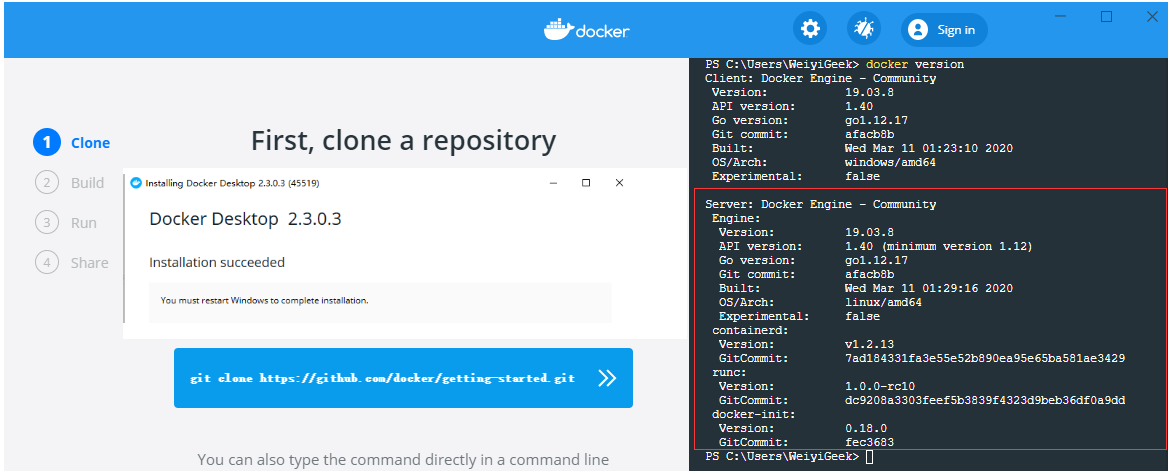1170x474 pixels.
Task: Click 'You can also type the command' text
Action: tap(403, 460)
